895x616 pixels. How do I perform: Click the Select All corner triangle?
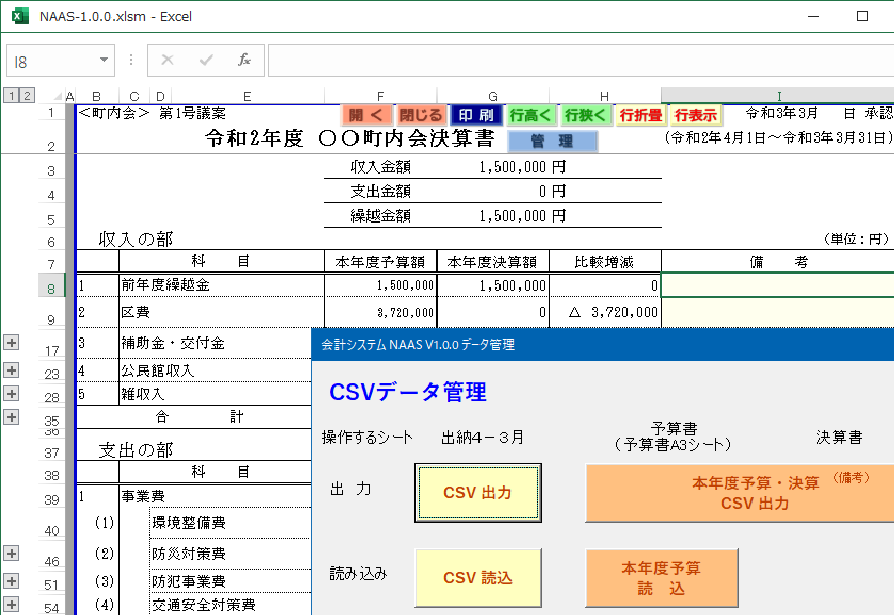pos(57,96)
